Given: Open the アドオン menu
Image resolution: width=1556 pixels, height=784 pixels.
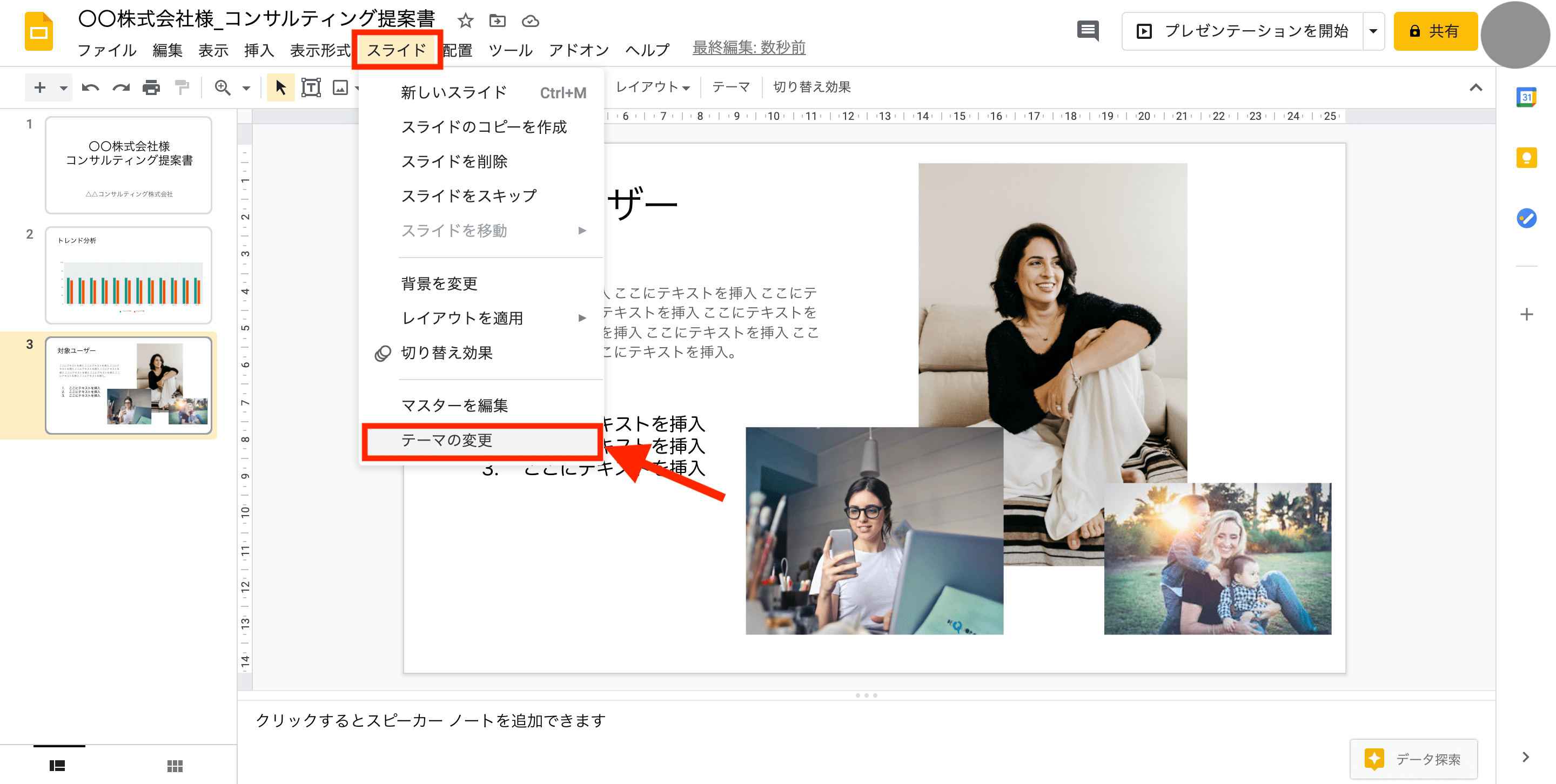Looking at the screenshot, I should [579, 50].
